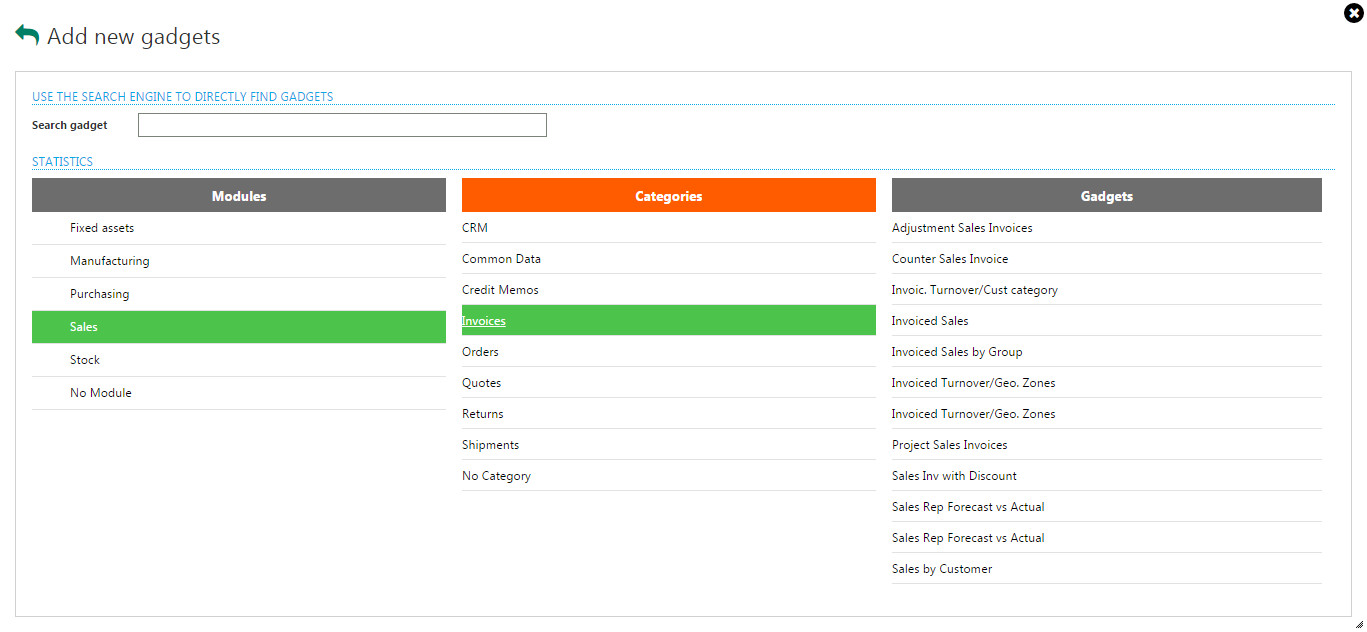Select the Fixed assets module
This screenshot has height=632, width=1367.
102,228
